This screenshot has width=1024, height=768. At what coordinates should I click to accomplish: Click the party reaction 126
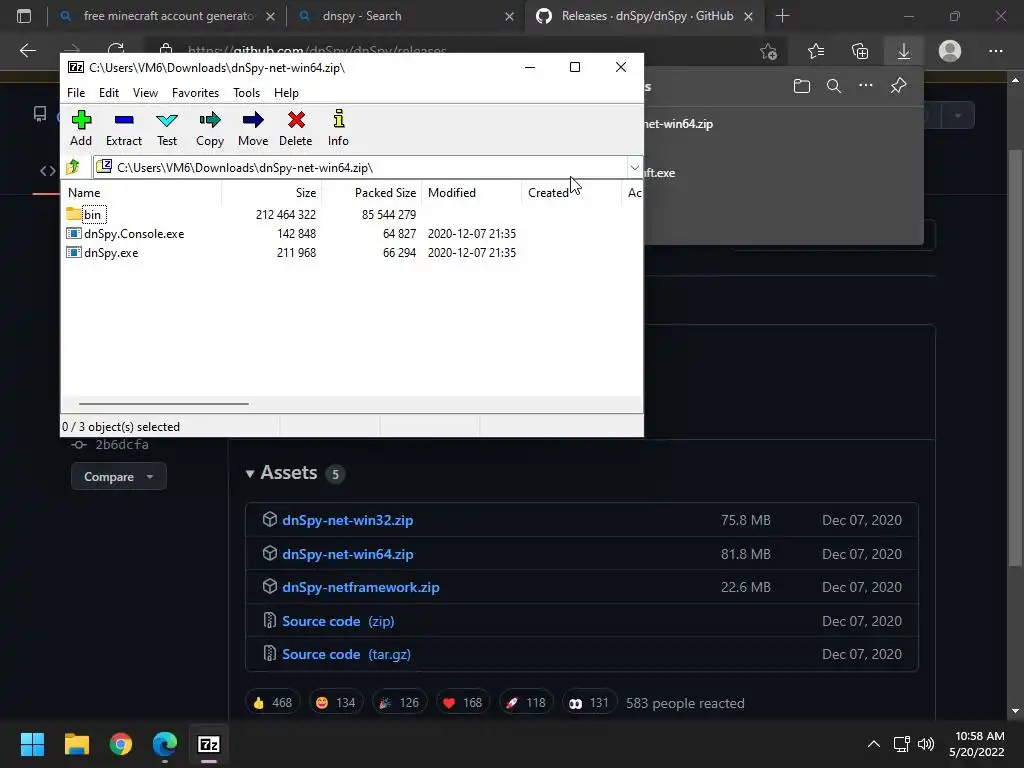click(x=399, y=703)
